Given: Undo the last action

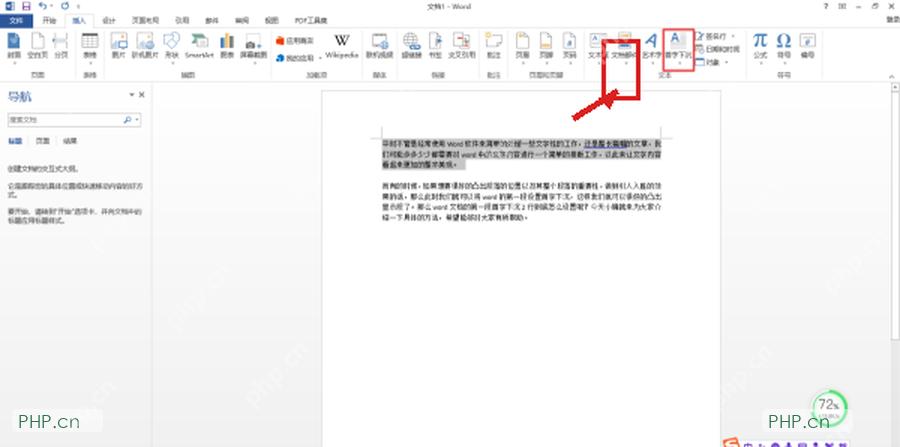Looking at the screenshot, I should click(42, 6).
